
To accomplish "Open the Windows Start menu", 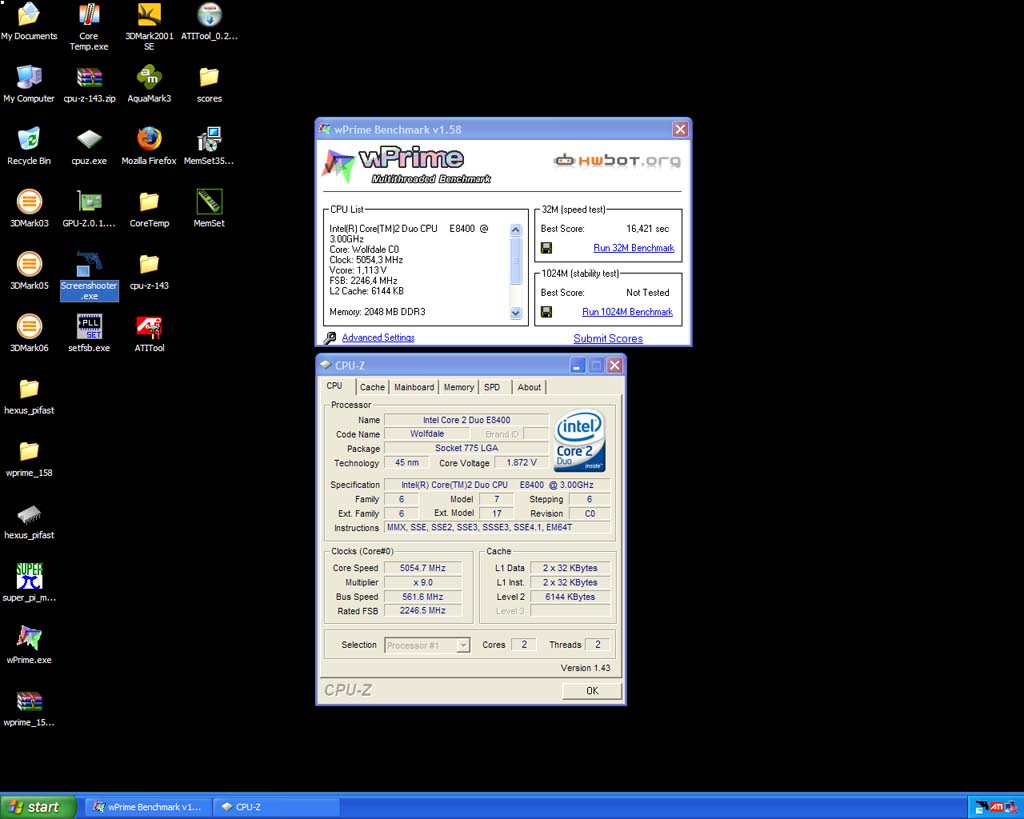I will [38, 807].
